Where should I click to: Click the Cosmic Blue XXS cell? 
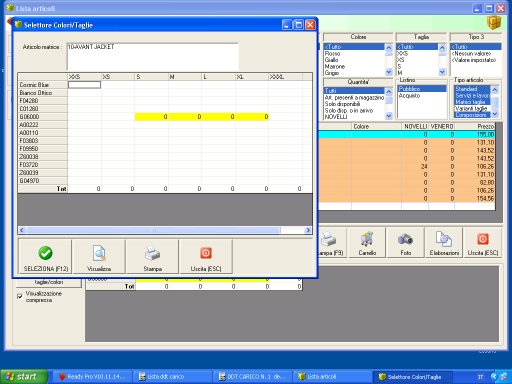tap(84, 85)
